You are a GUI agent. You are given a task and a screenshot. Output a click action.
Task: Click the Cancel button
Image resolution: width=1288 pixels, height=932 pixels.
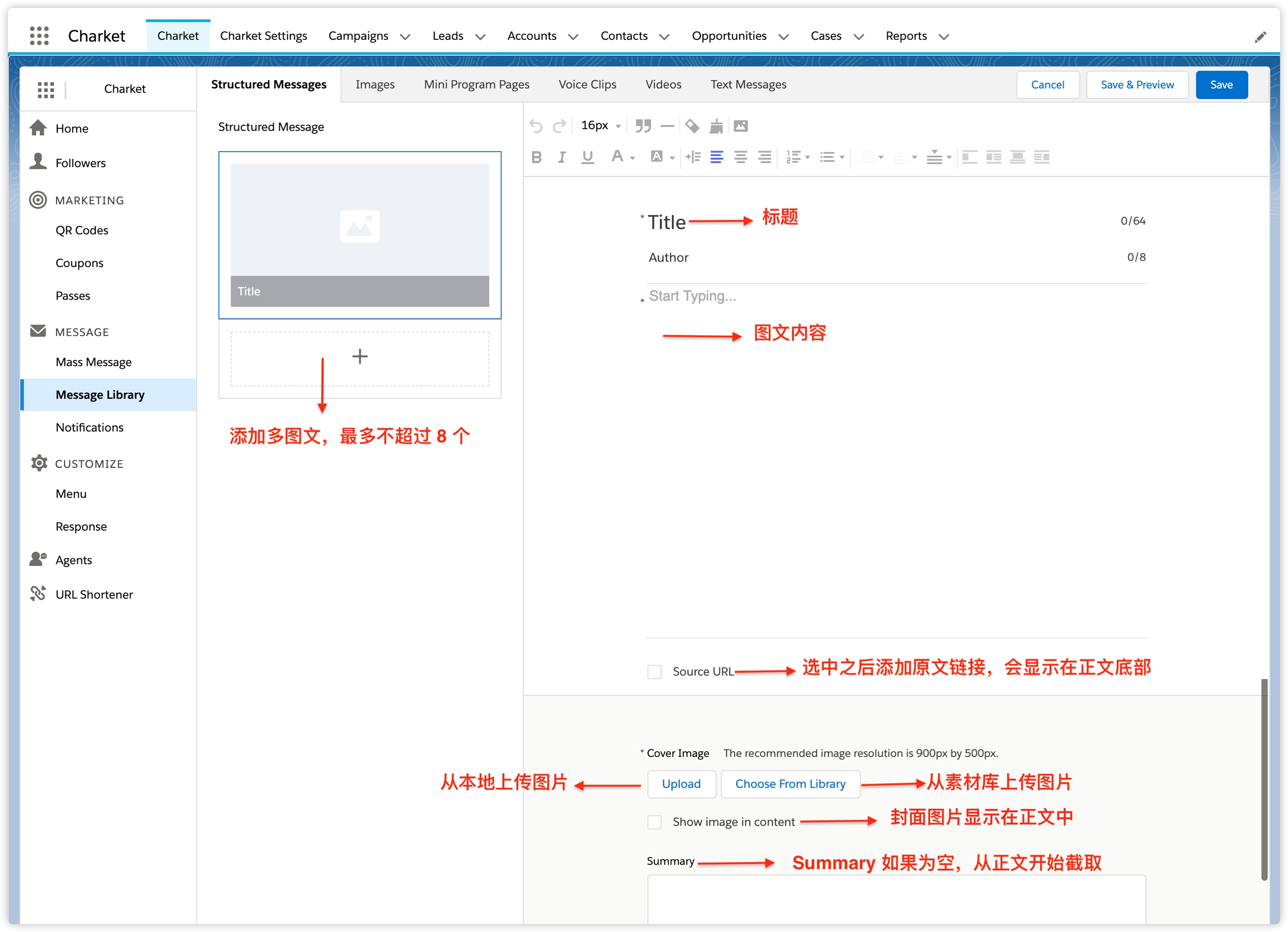pyautogui.click(x=1047, y=85)
